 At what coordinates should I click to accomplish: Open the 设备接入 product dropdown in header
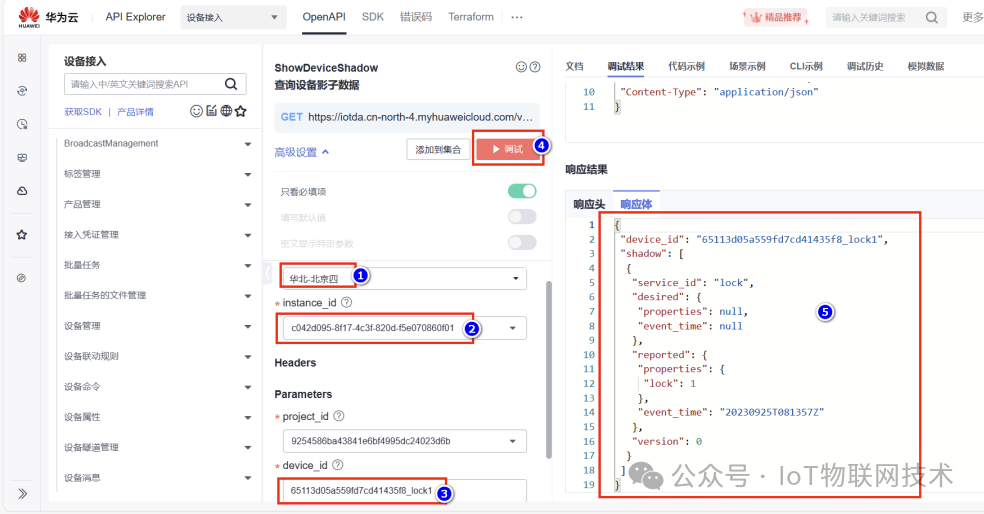233,18
